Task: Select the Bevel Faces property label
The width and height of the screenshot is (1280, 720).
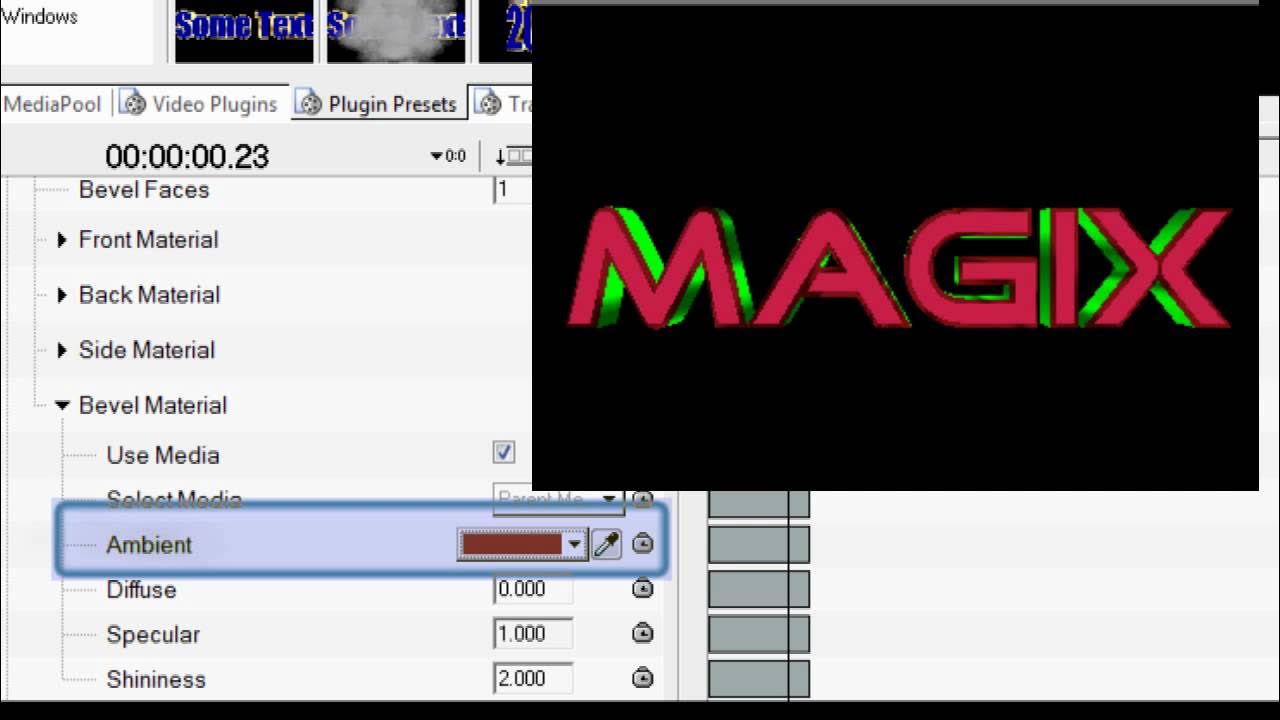Action: pyautogui.click(x=144, y=190)
